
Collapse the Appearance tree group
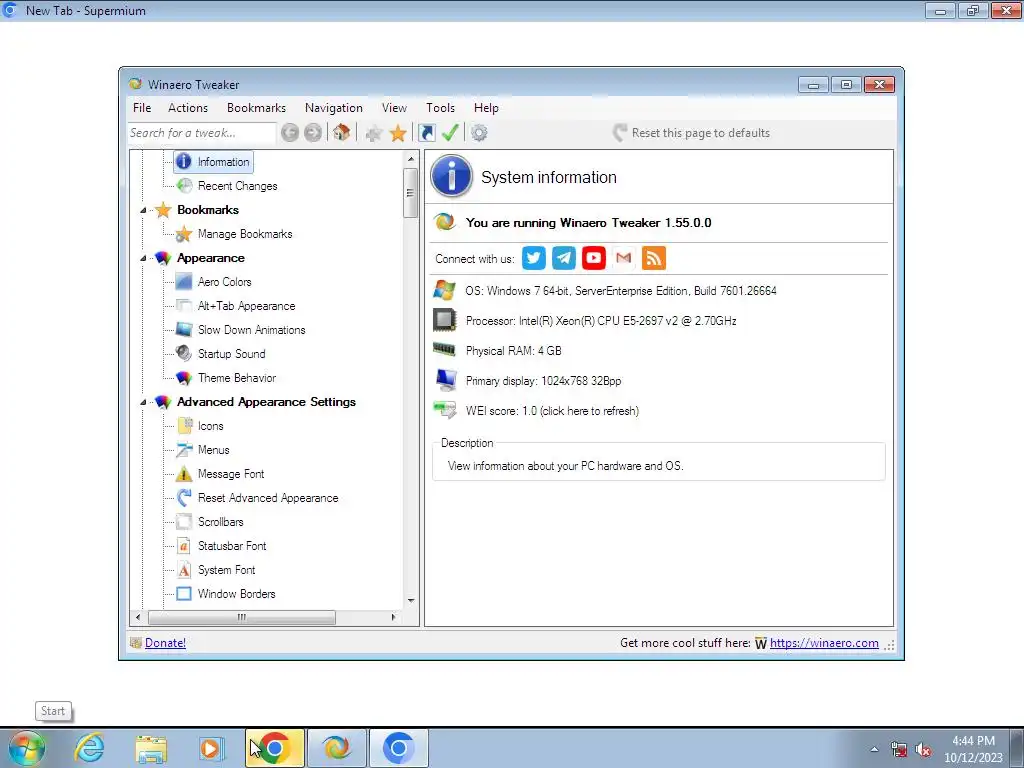point(143,259)
